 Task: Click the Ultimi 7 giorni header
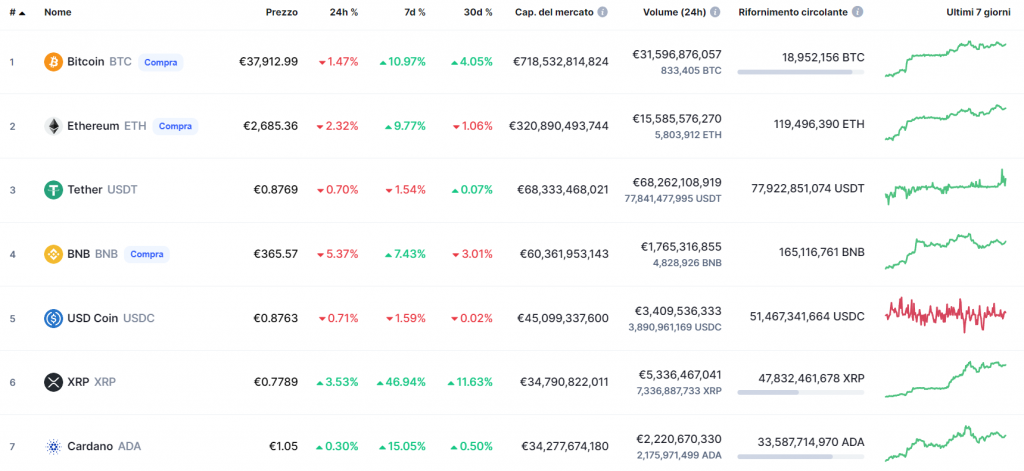coord(978,12)
